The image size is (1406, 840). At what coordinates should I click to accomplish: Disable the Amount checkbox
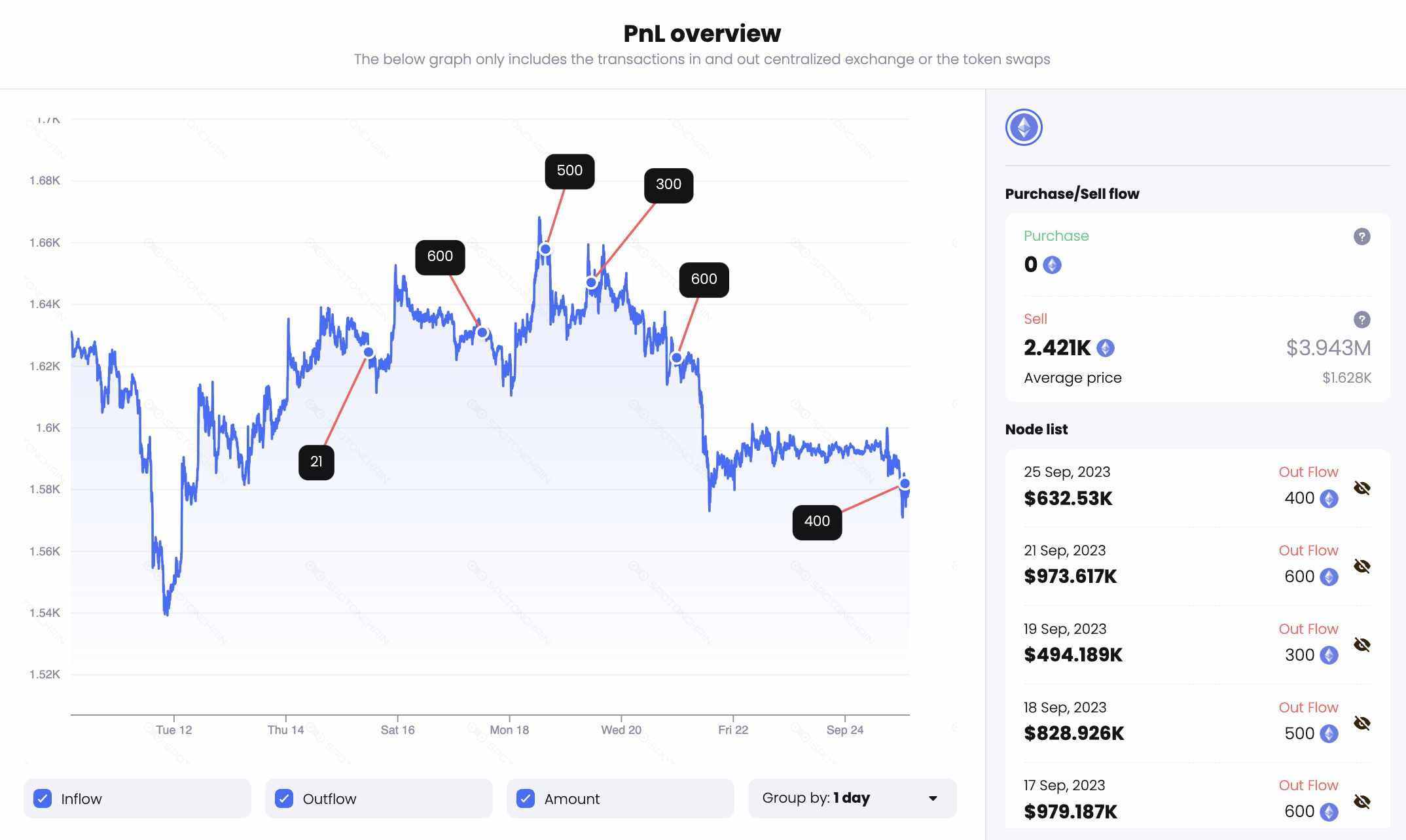click(x=526, y=798)
